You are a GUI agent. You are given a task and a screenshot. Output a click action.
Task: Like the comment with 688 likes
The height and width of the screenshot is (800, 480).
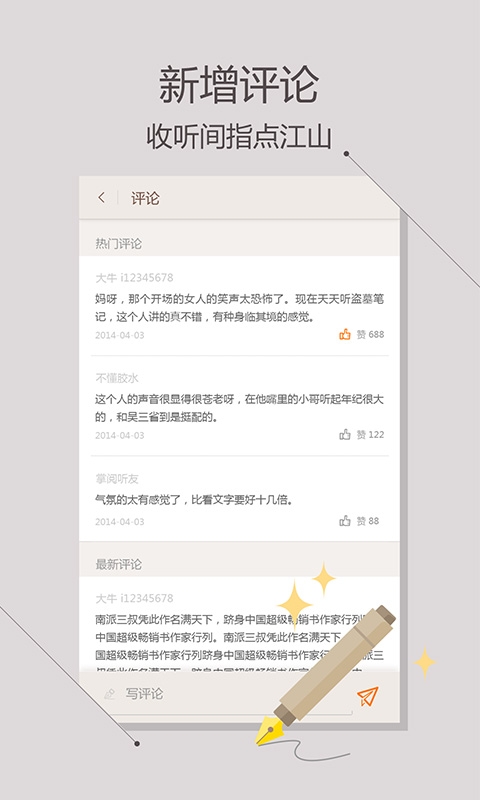point(345,335)
